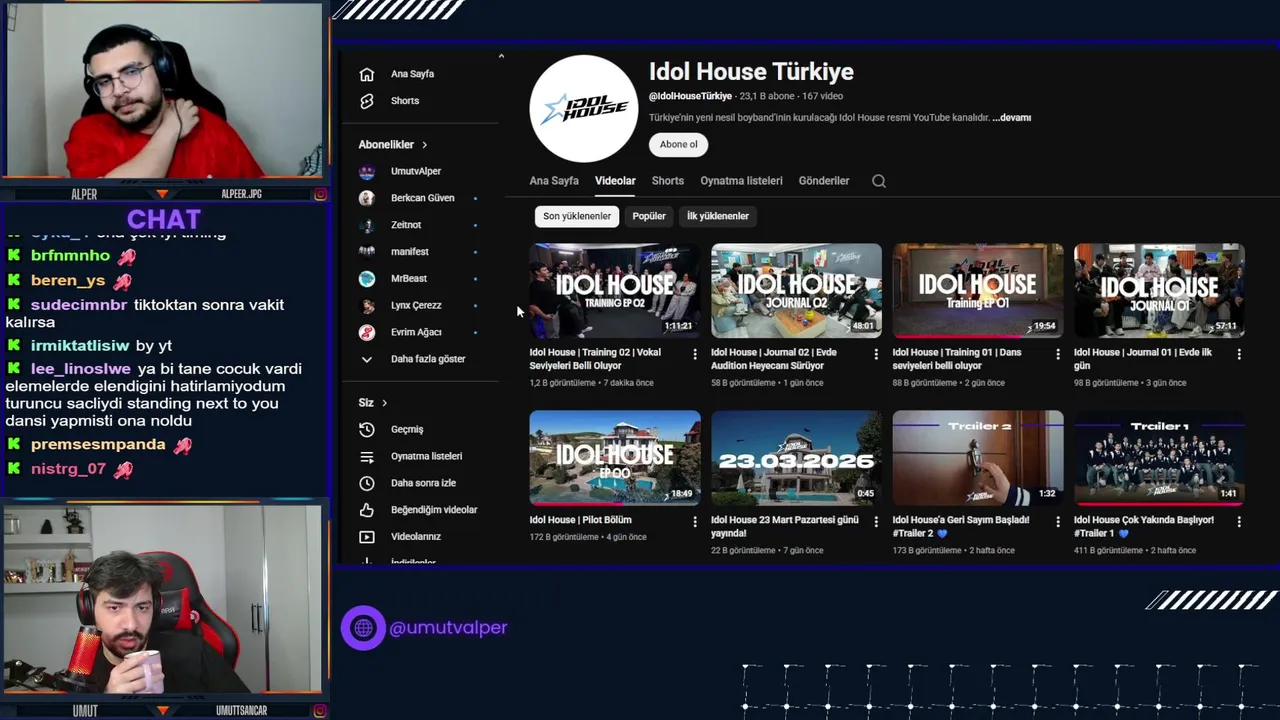Switch to channel Shorts tab
This screenshot has width=1280, height=720.
point(668,181)
